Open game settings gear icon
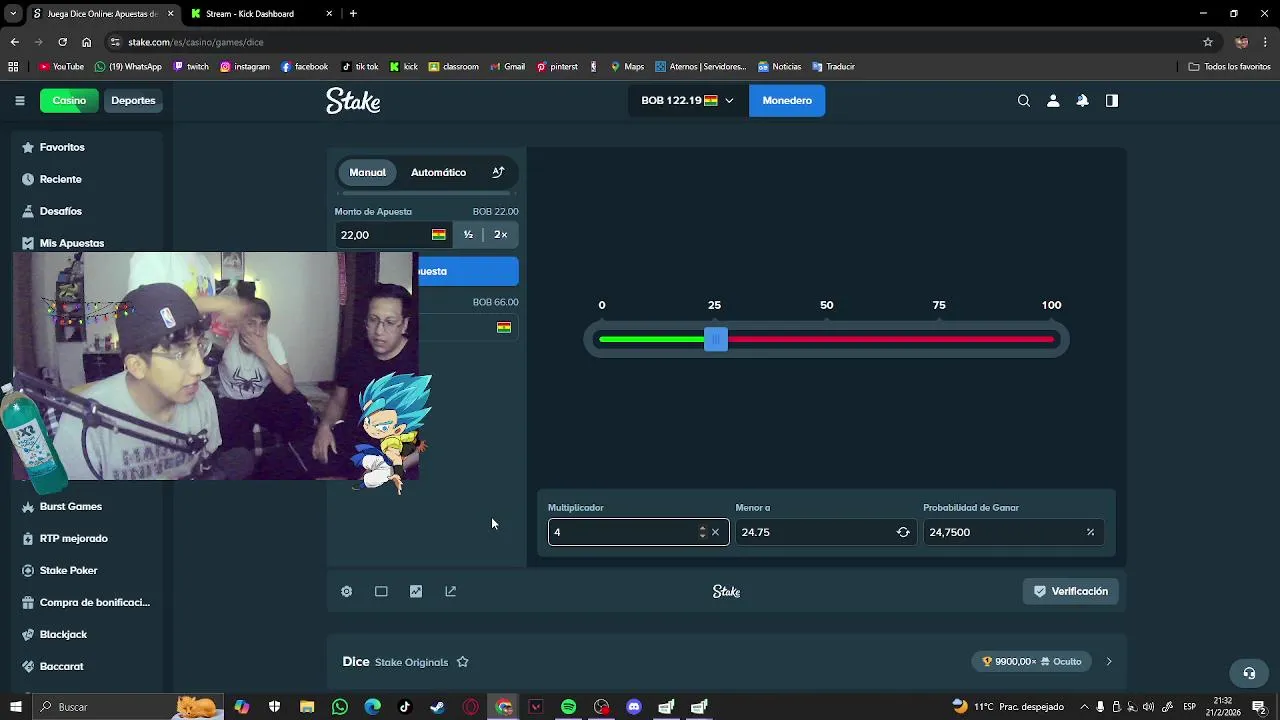The width and height of the screenshot is (1280, 720). coord(346,591)
